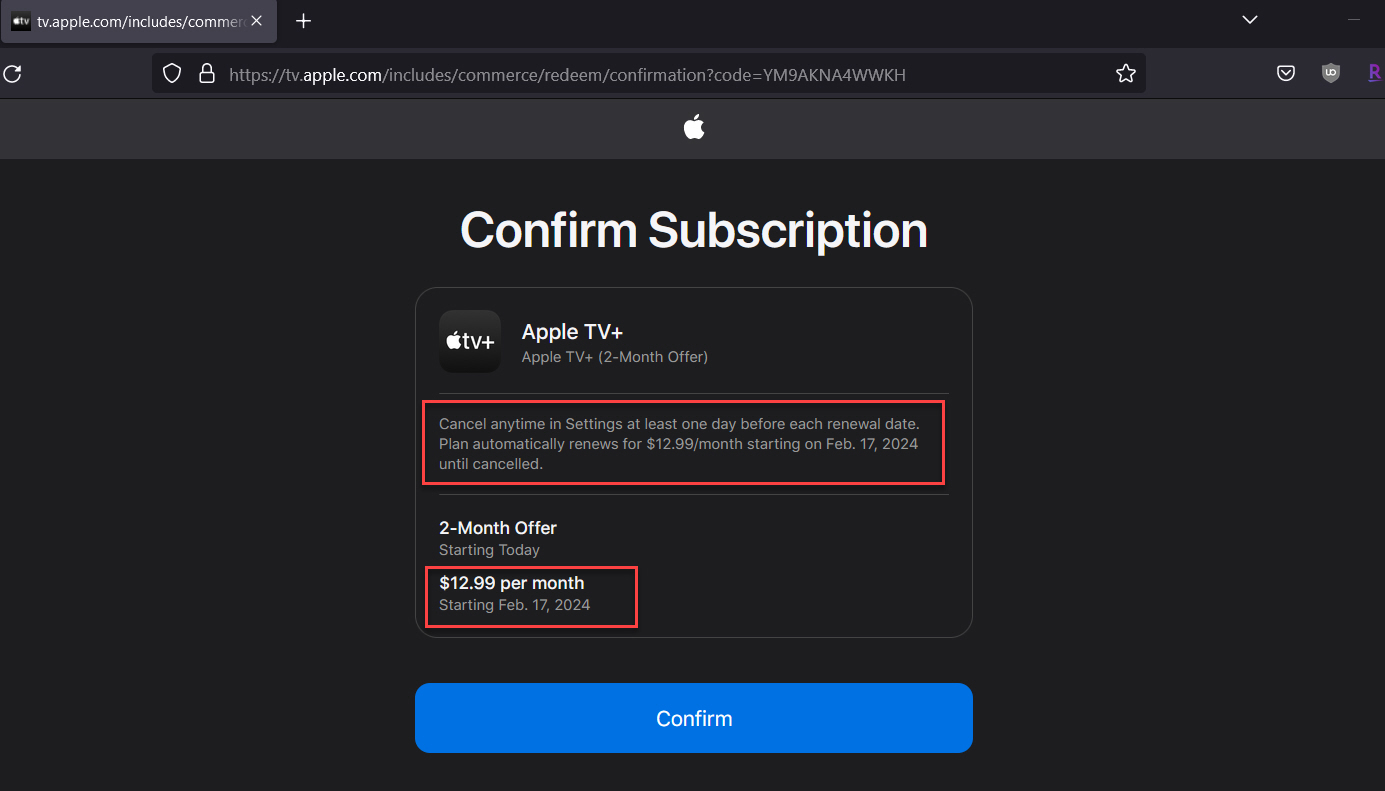Click the Confirm Subscription heading
Viewport: 1385px width, 791px height.
tap(693, 230)
